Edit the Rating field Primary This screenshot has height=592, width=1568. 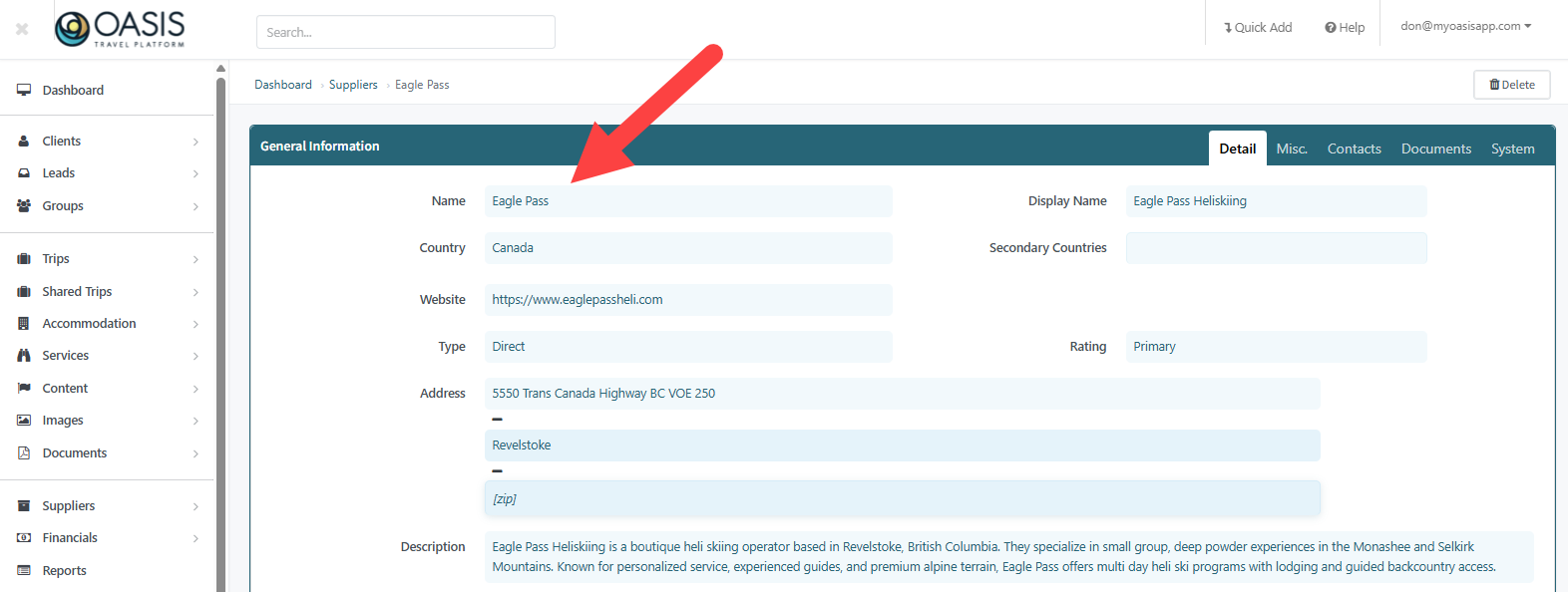pos(1276,347)
